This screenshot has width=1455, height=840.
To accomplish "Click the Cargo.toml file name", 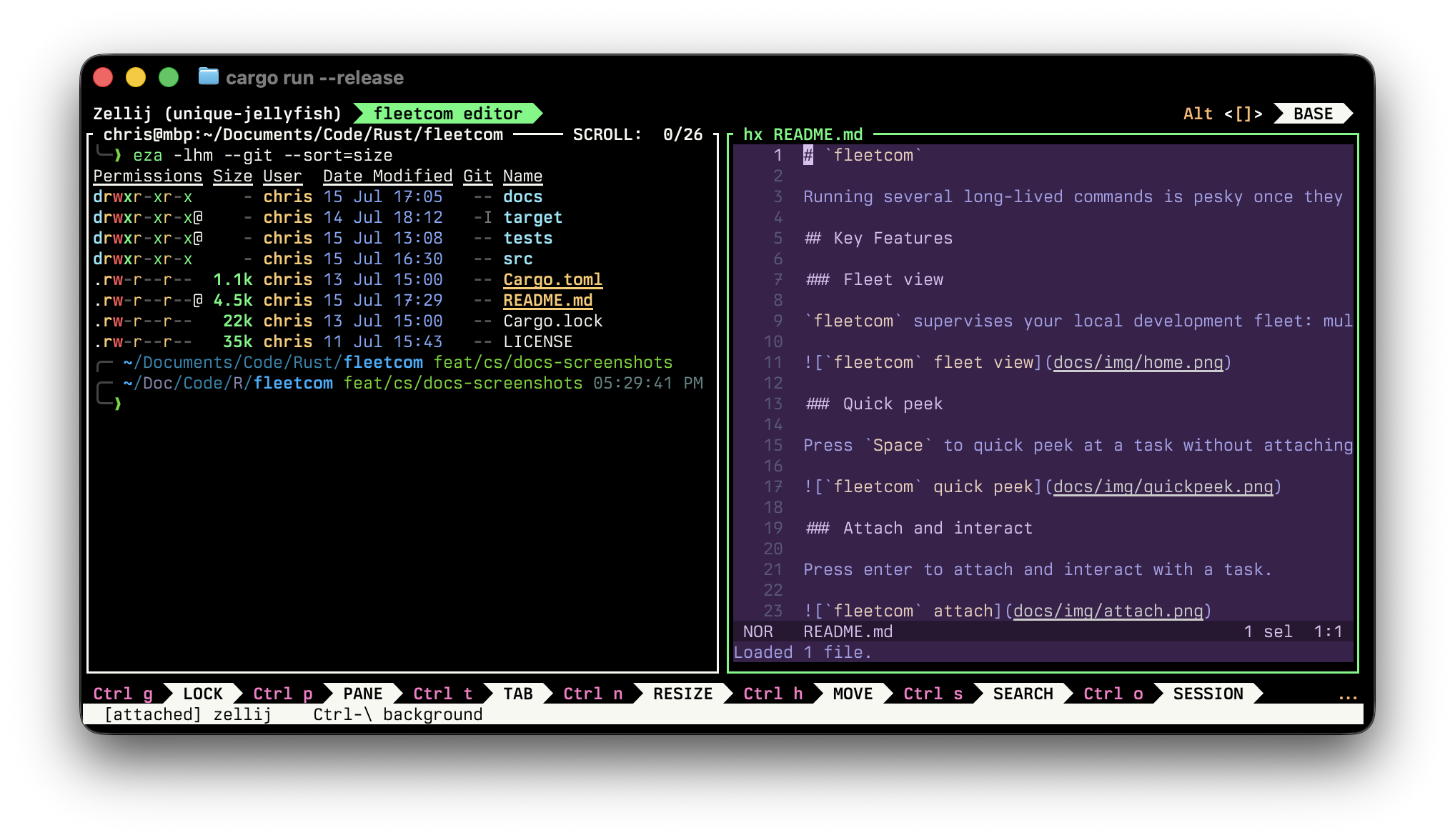I will click(x=552, y=279).
